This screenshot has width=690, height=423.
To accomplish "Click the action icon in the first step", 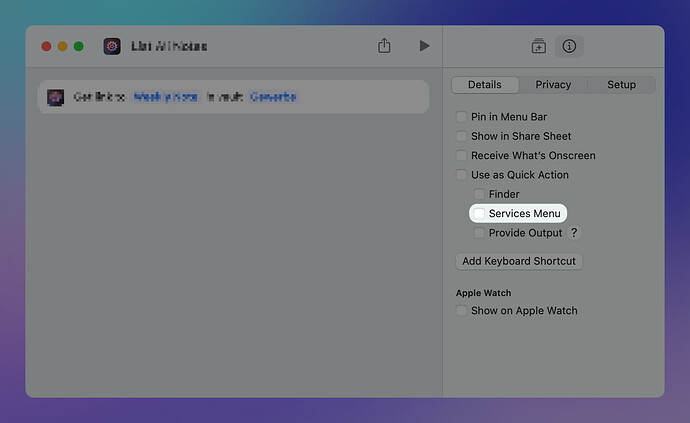I will [x=56, y=97].
